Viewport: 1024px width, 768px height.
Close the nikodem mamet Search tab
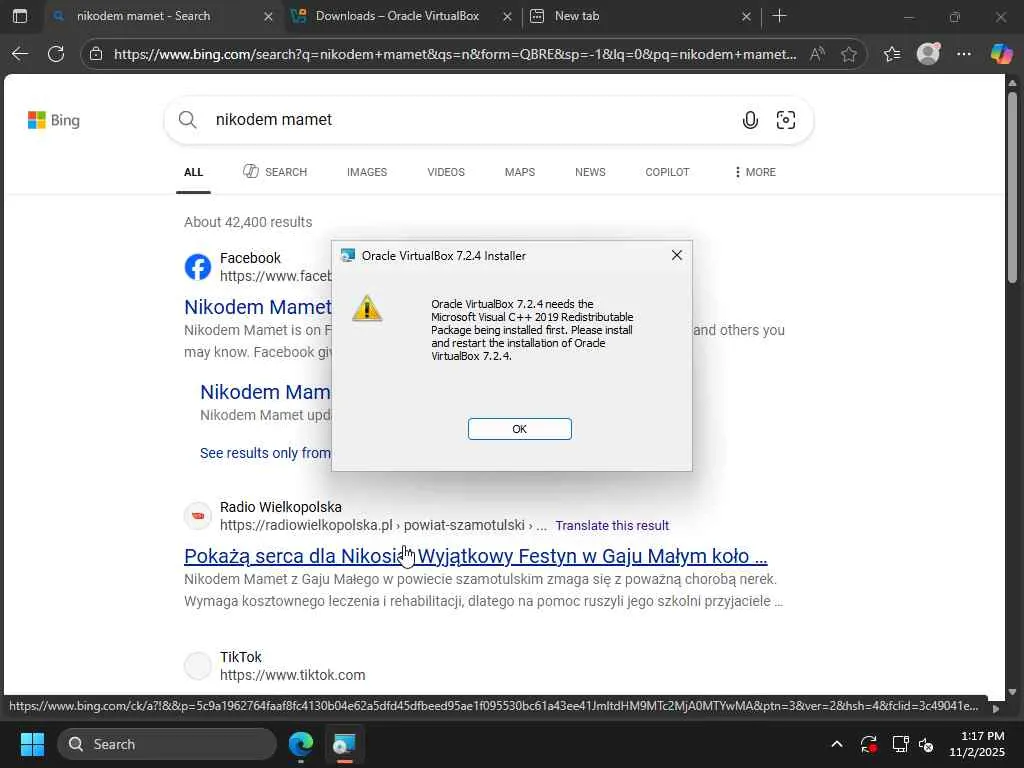(268, 17)
